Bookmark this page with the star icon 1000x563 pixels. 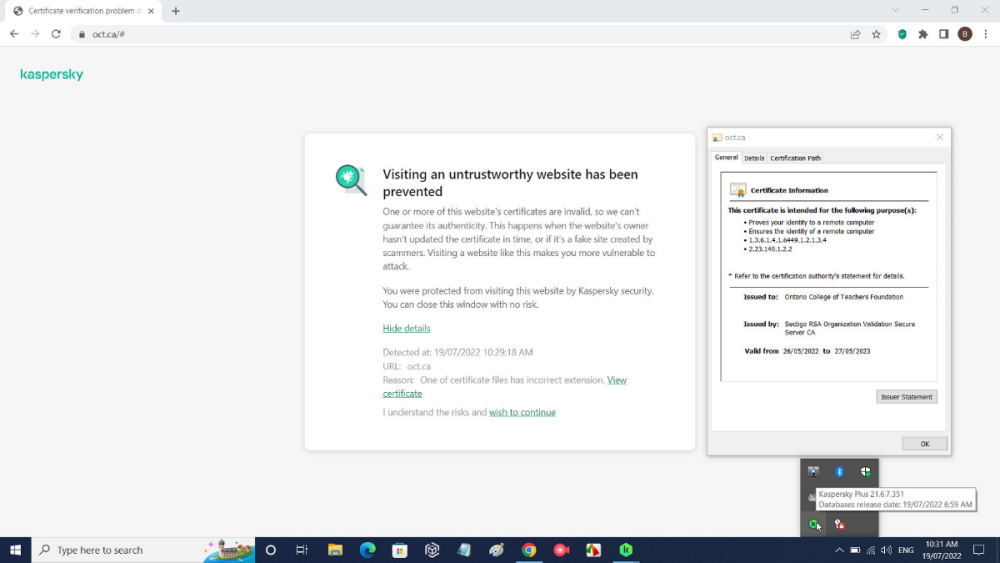click(x=876, y=34)
